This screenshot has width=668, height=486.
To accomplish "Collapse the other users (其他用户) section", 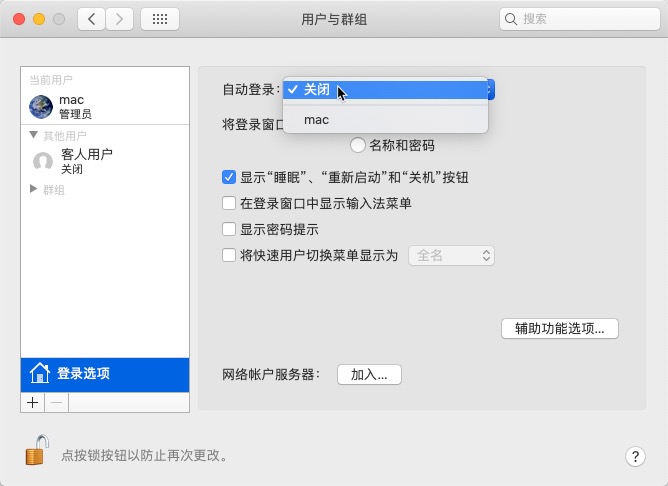I will click(34, 135).
